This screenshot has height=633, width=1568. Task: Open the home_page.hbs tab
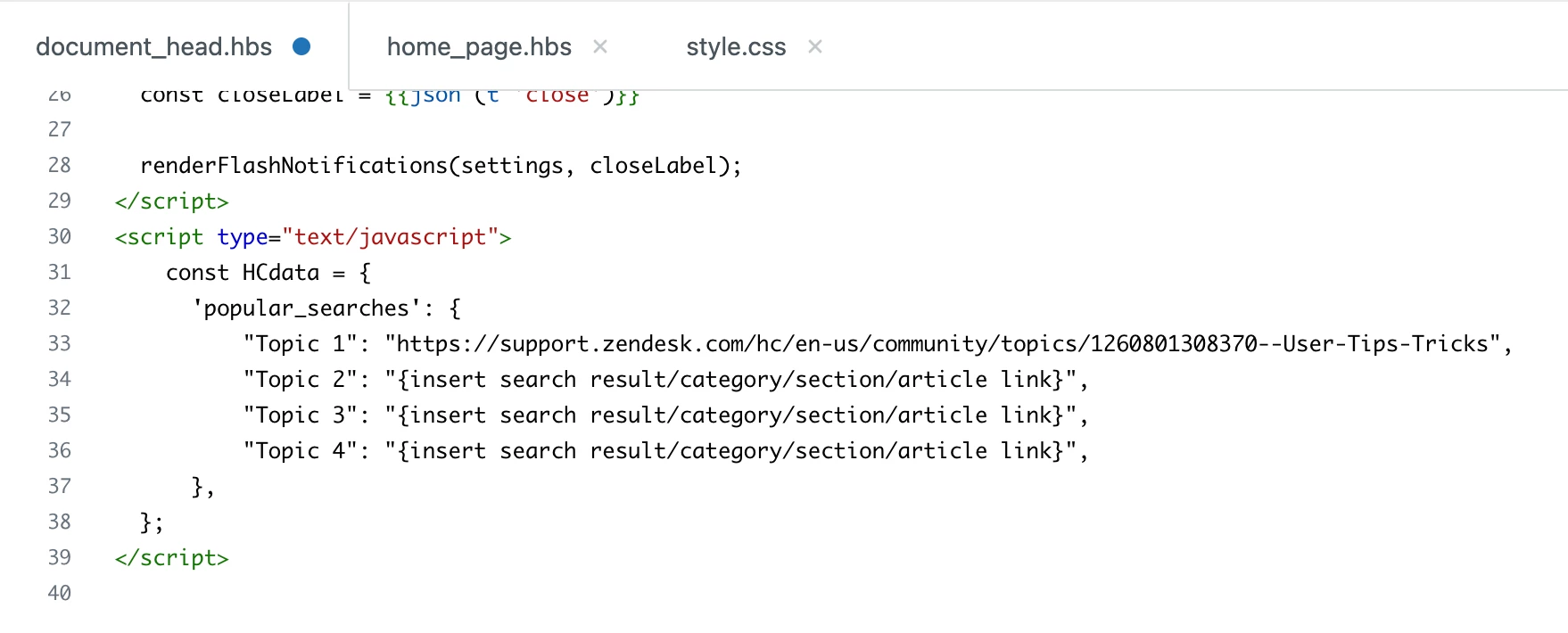[x=479, y=46]
